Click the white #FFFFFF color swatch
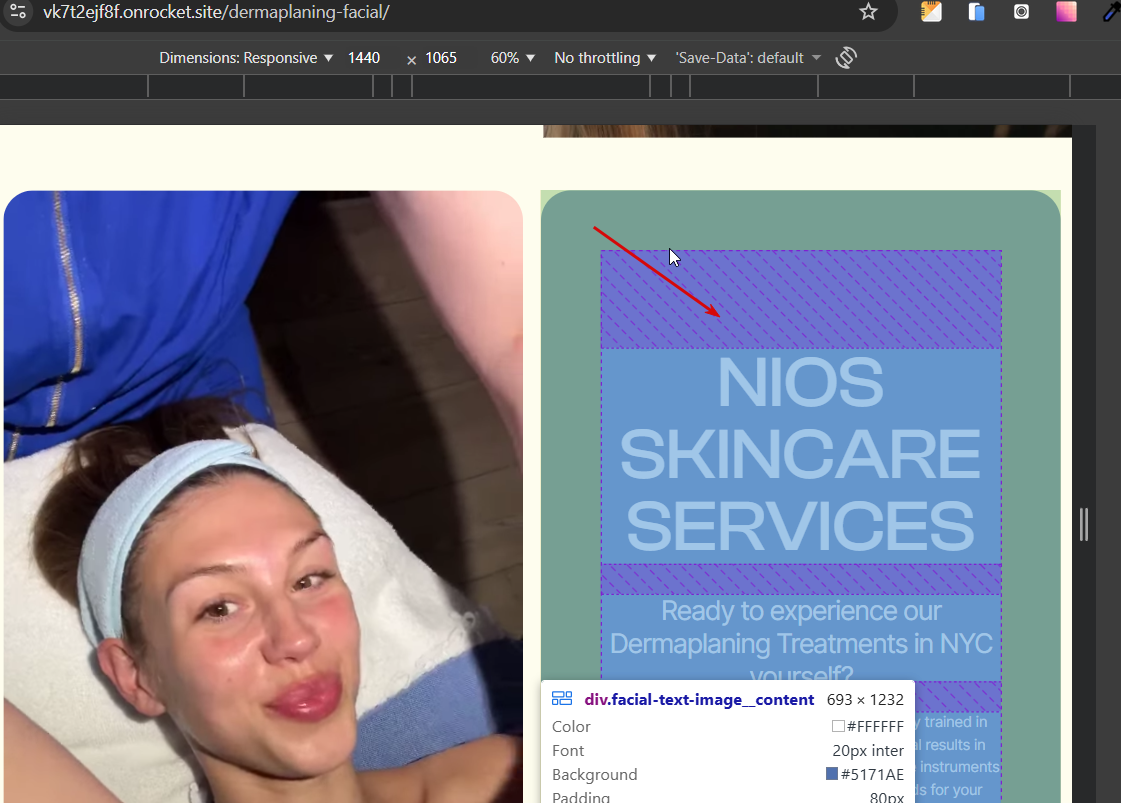This screenshot has width=1121, height=803. pyautogui.click(x=838, y=727)
